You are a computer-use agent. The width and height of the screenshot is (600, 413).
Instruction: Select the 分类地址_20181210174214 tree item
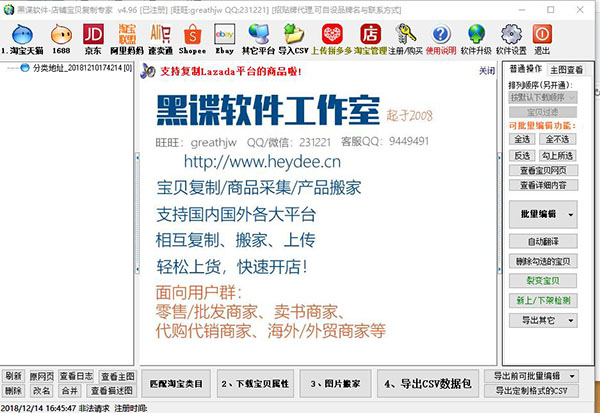(x=82, y=68)
